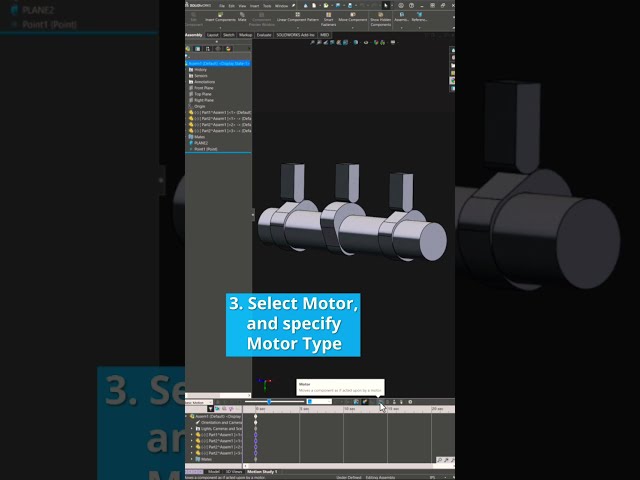Image resolution: width=640 pixels, height=480 pixels.
Task: Switch to the Sketch ribbon tab
Action: coord(229,35)
